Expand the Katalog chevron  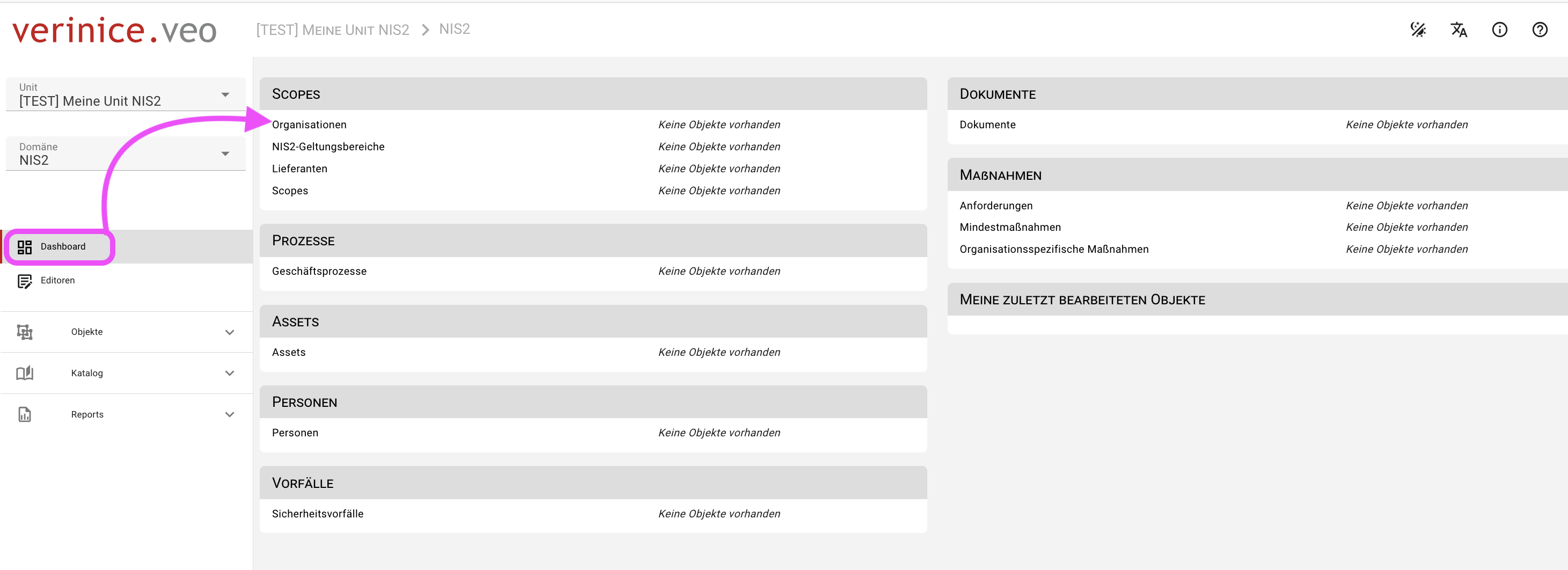point(230,374)
